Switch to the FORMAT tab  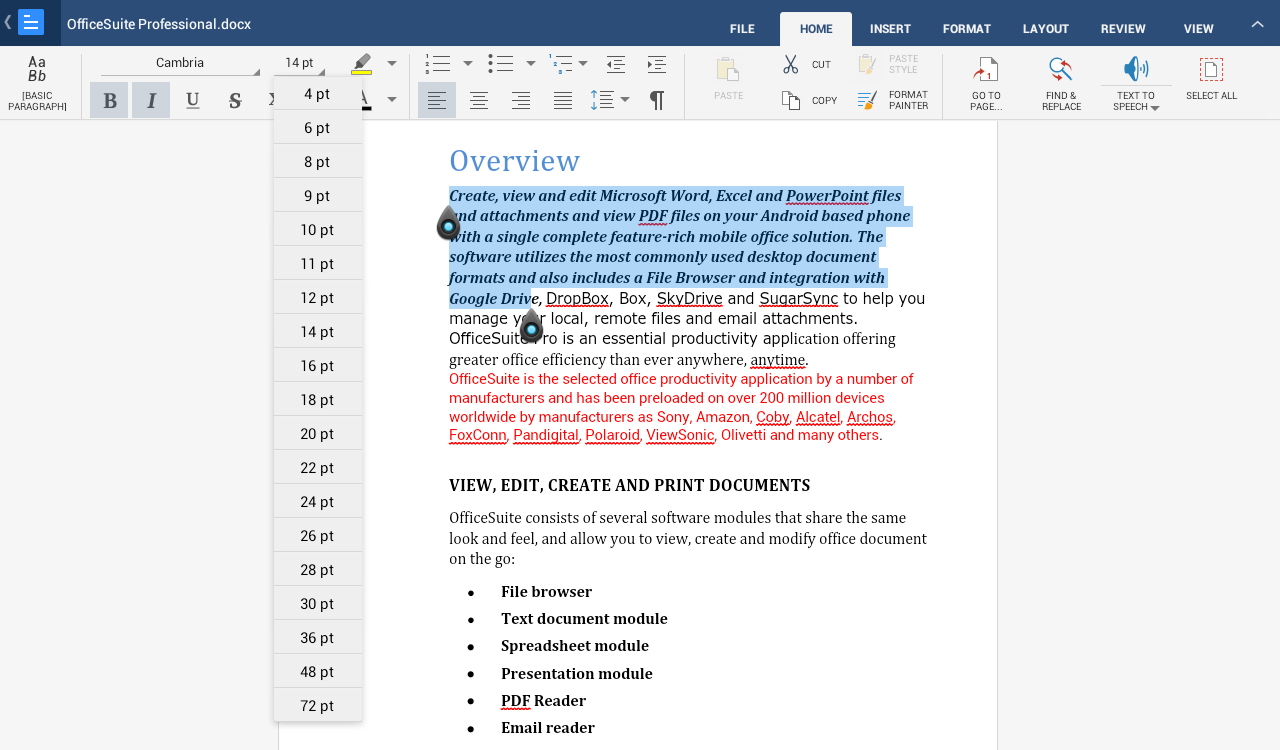[967, 29]
